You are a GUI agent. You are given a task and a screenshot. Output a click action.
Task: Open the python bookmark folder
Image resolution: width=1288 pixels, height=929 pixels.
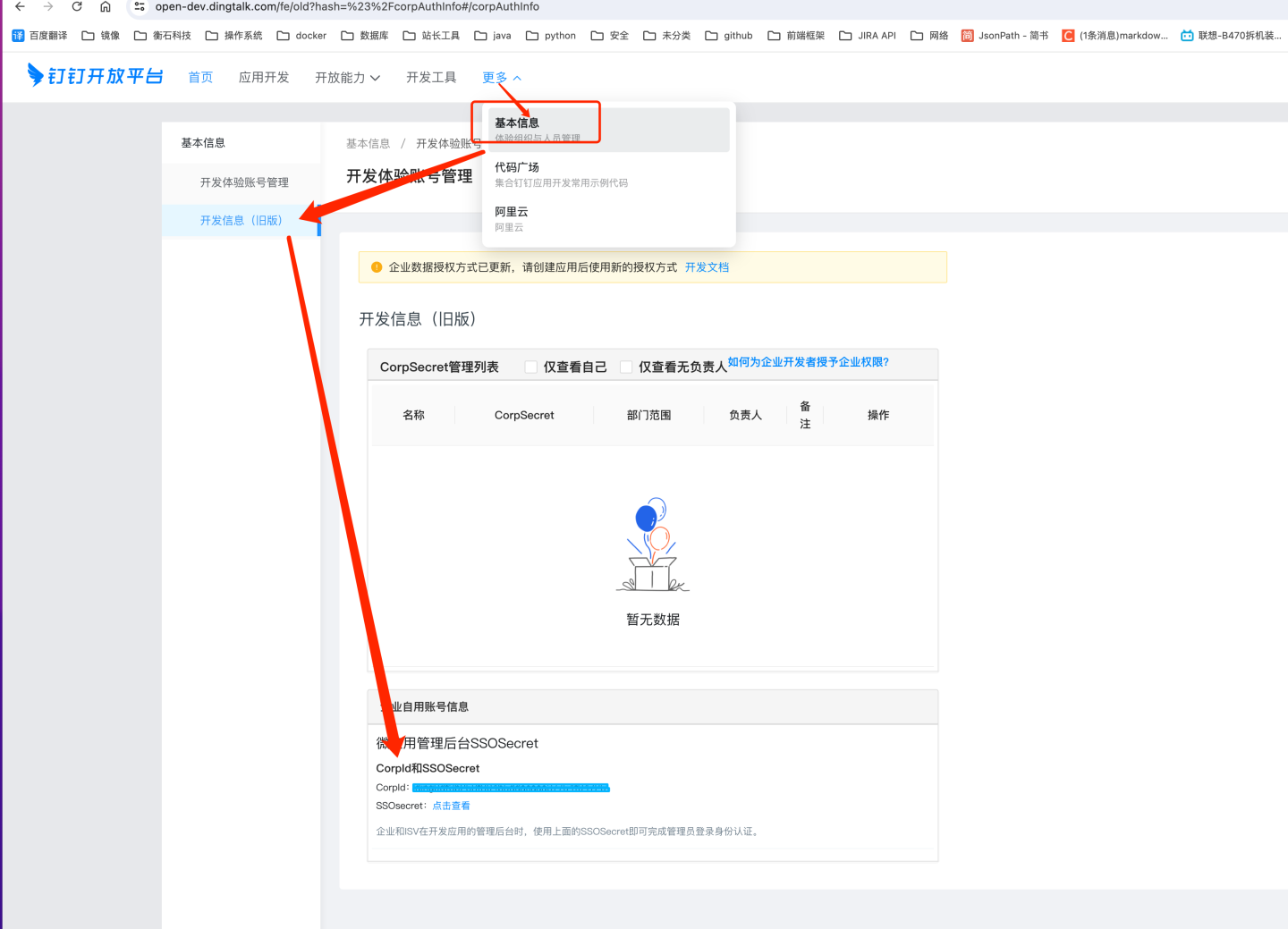tap(551, 36)
